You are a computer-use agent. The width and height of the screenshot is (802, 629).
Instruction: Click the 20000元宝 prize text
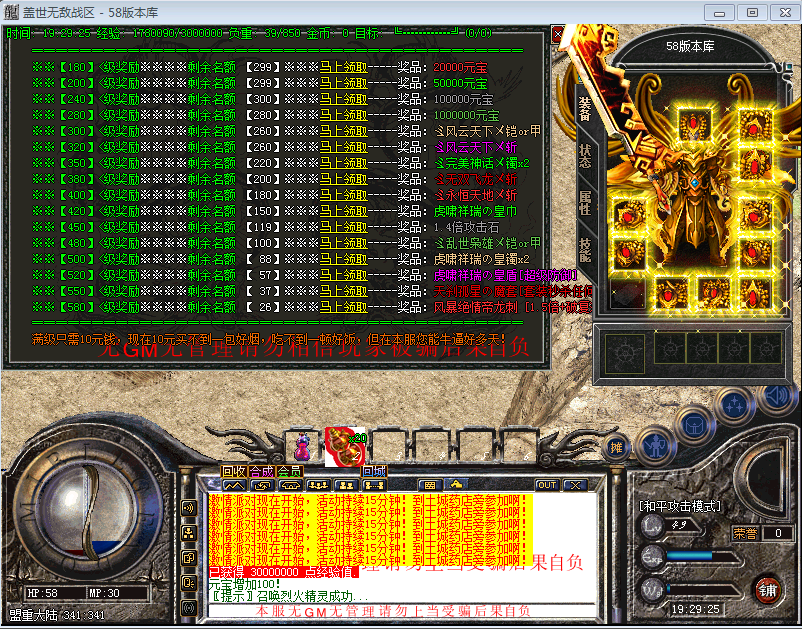click(460, 68)
